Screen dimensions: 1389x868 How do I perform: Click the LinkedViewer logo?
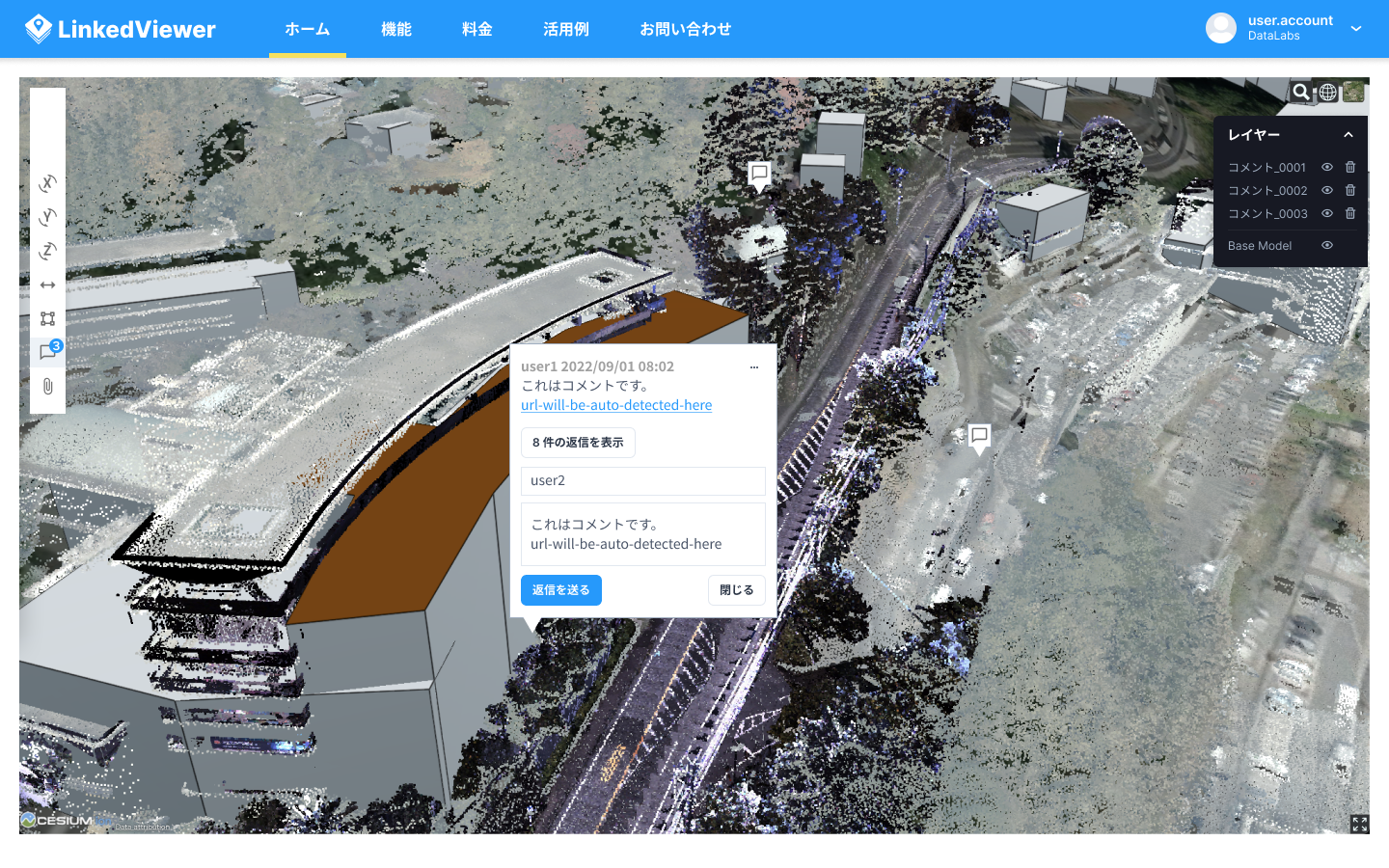coord(121,29)
